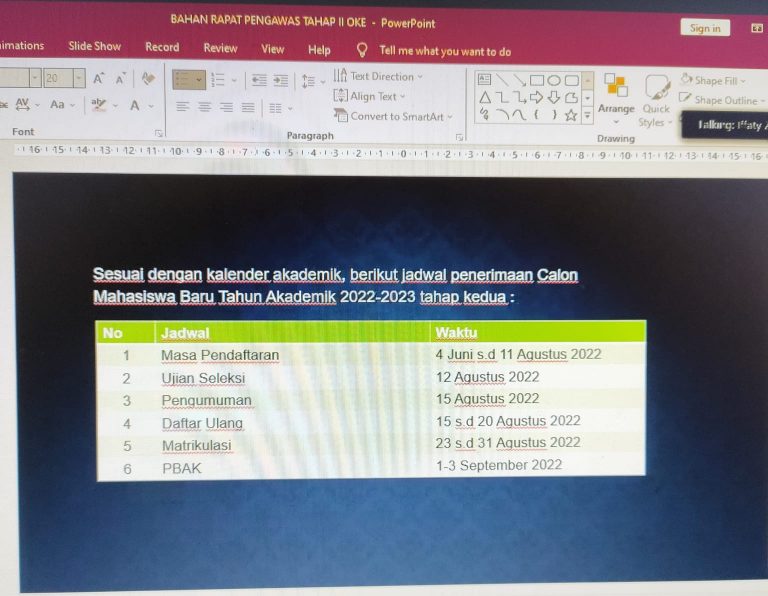Select the Triangle shape
The width and height of the screenshot is (768, 596).
pos(485,97)
